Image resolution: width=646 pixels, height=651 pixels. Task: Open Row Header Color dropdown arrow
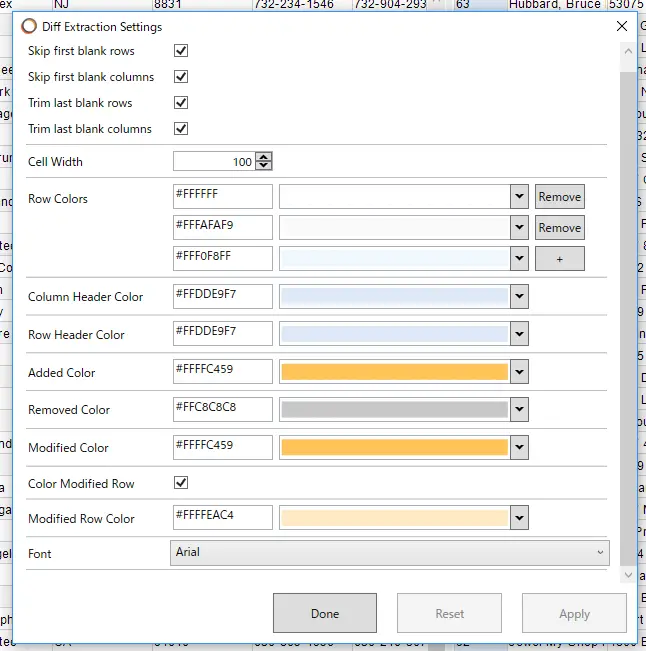pos(519,333)
